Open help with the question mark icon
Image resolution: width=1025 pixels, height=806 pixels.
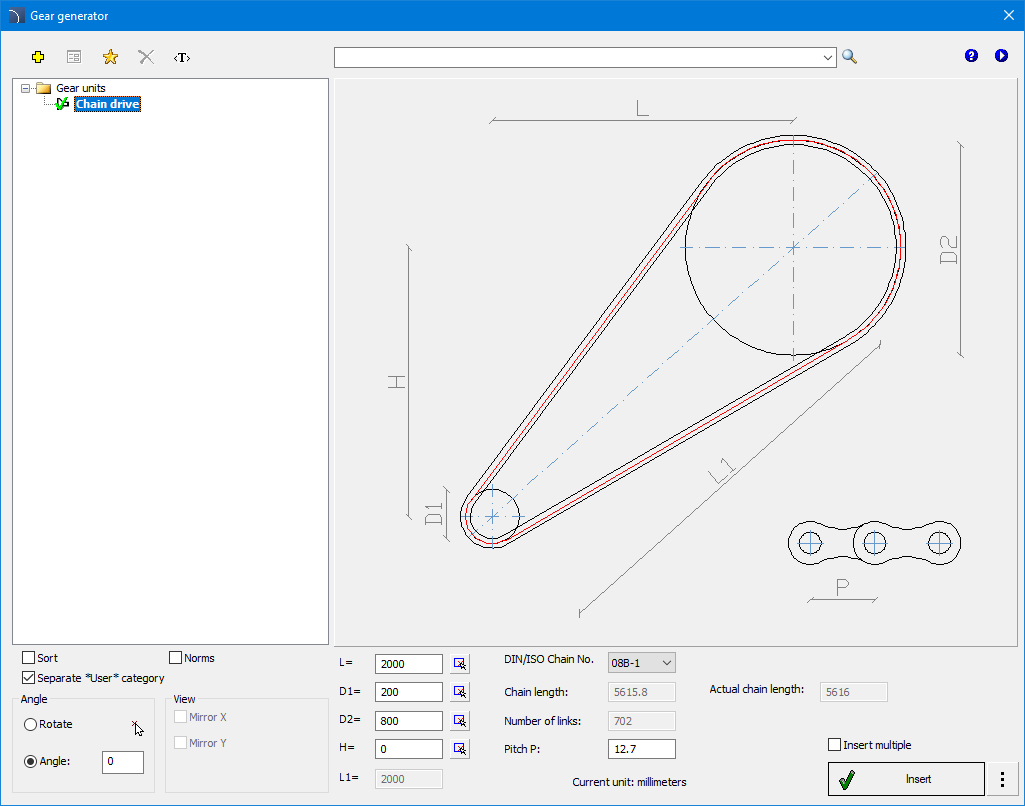tap(971, 56)
